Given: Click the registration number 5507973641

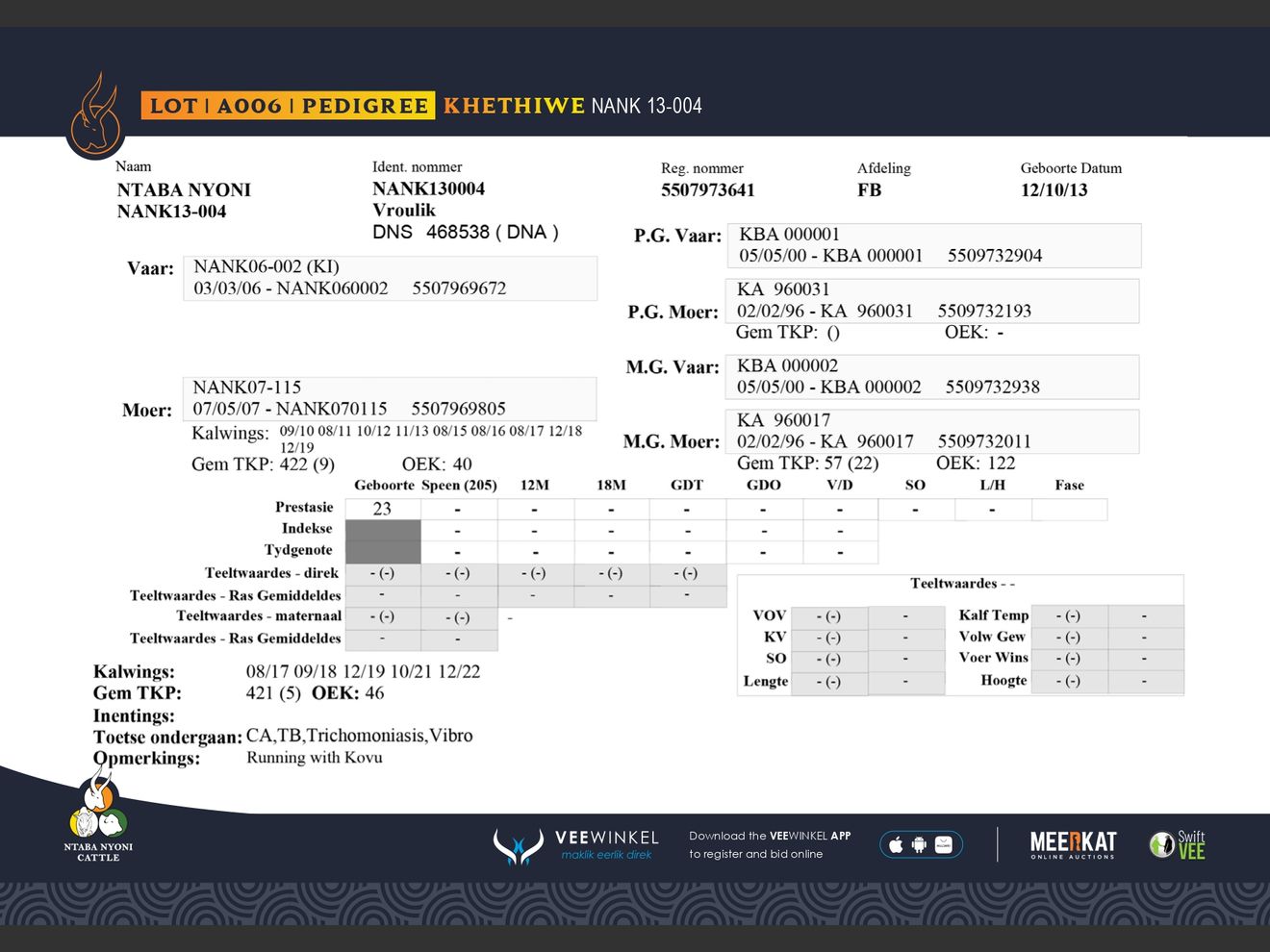Looking at the screenshot, I should pos(707,190).
